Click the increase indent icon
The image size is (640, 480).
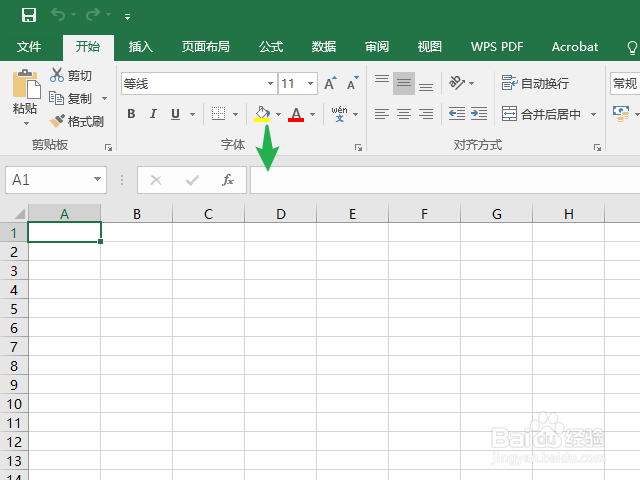479,114
